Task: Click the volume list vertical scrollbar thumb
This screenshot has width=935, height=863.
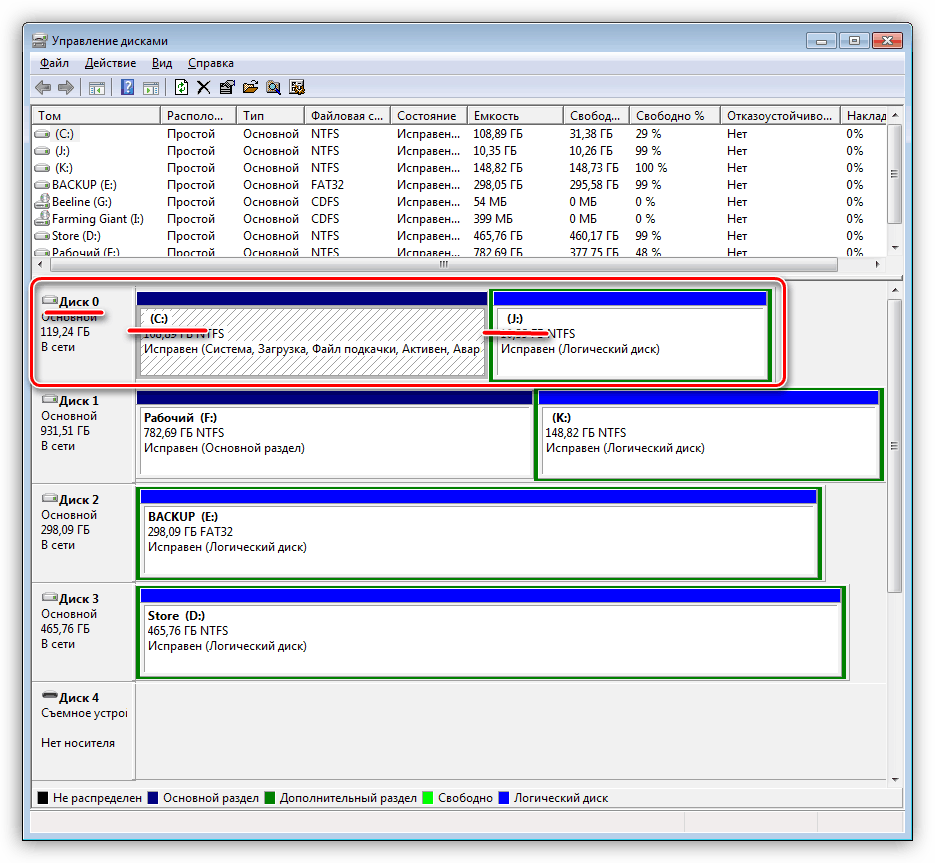Action: 894,174
